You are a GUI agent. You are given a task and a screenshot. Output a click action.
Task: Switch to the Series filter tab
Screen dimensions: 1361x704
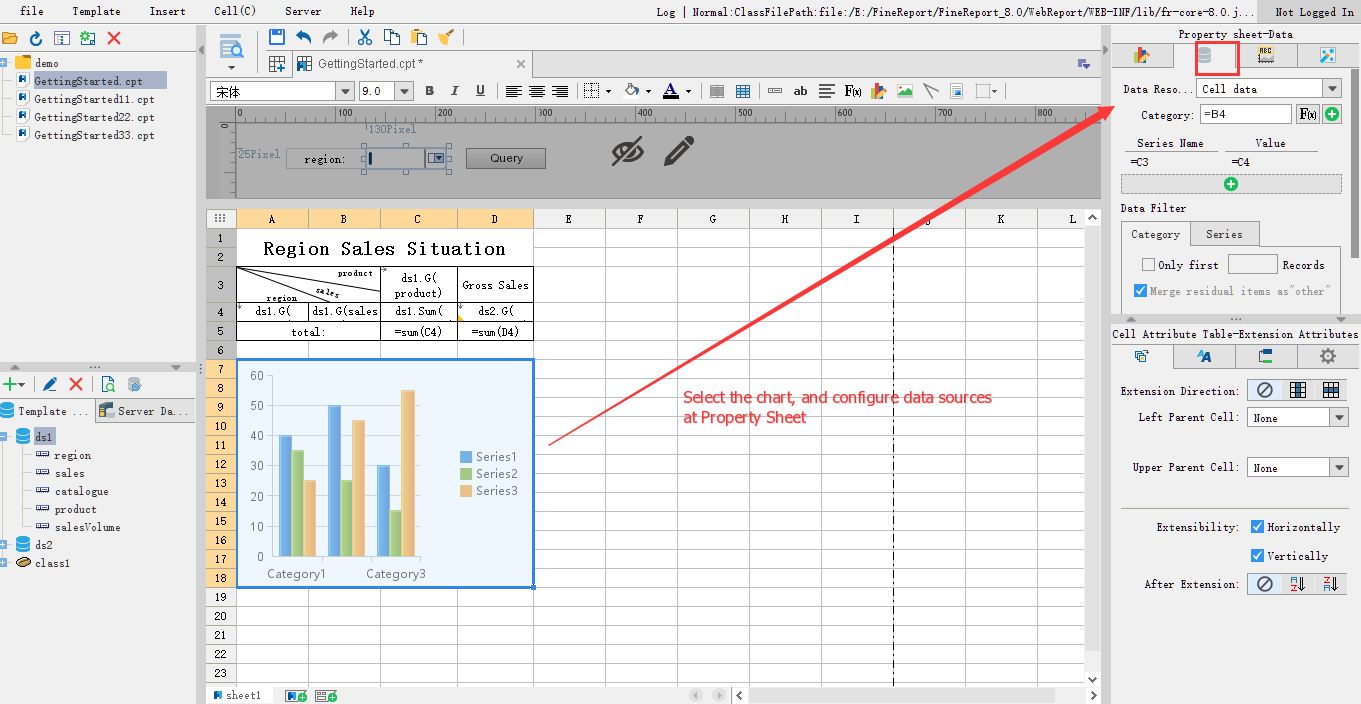point(1224,234)
